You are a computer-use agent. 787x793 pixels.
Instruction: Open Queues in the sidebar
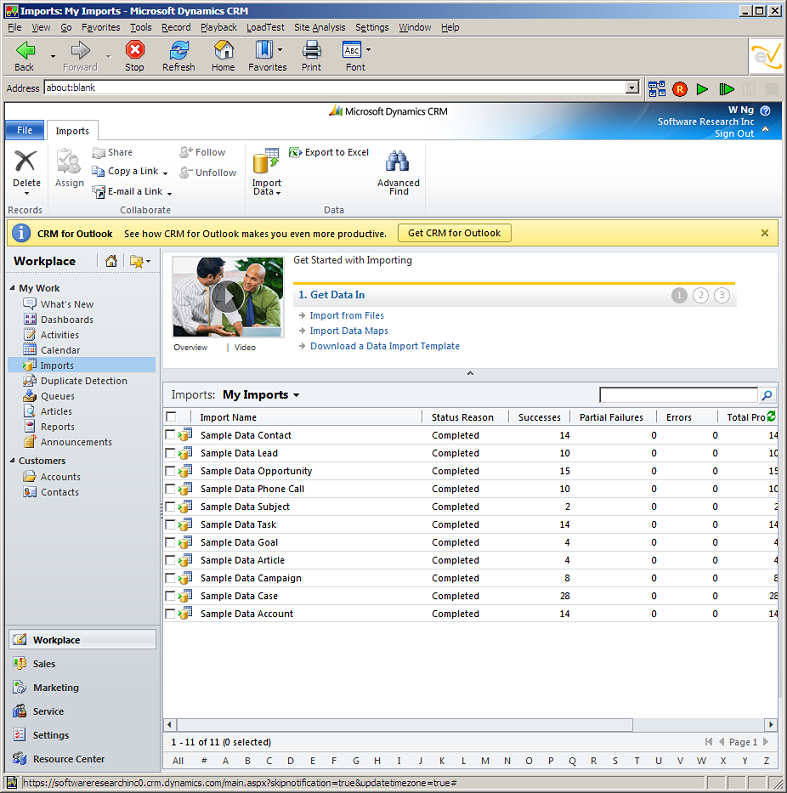click(x=58, y=396)
